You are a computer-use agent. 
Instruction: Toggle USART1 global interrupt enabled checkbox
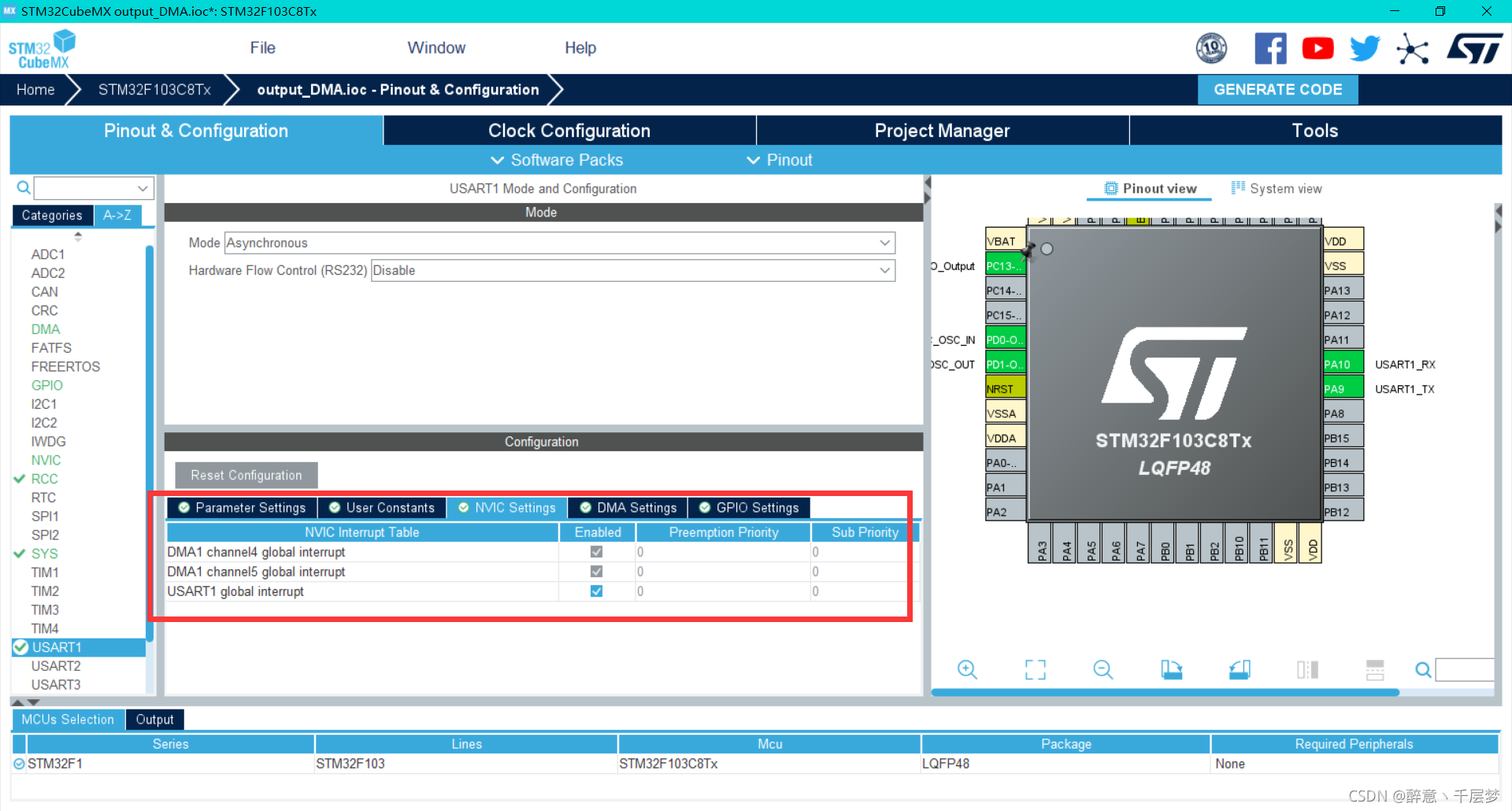[597, 591]
